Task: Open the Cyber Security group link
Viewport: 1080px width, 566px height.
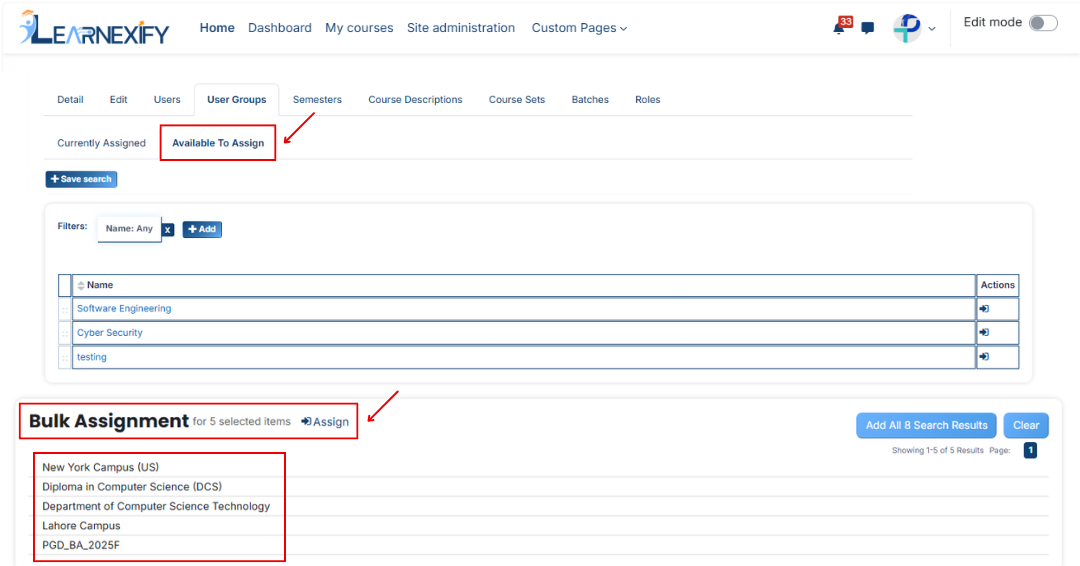Action: (110, 333)
